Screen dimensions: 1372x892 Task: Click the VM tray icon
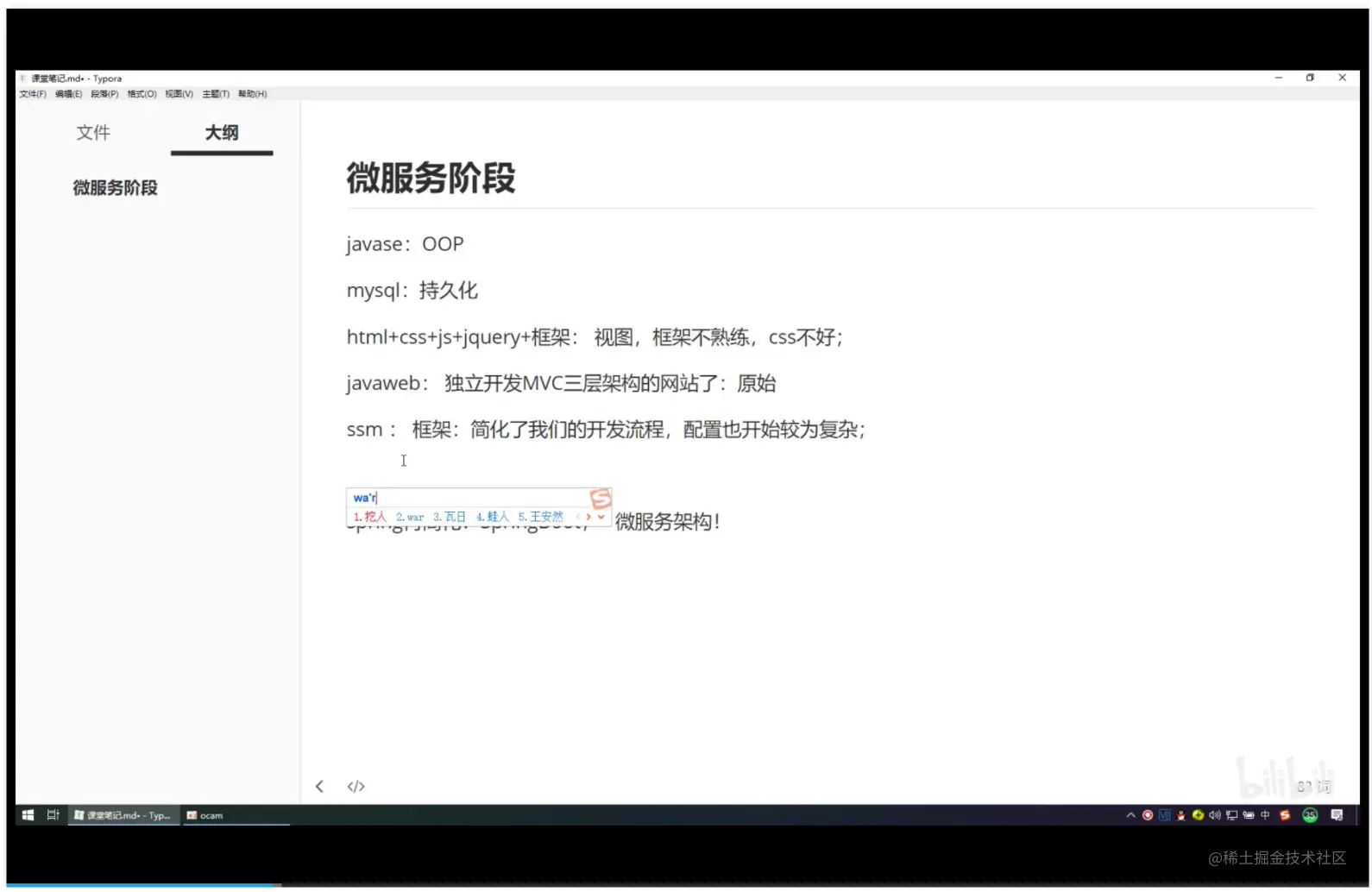[1165, 815]
